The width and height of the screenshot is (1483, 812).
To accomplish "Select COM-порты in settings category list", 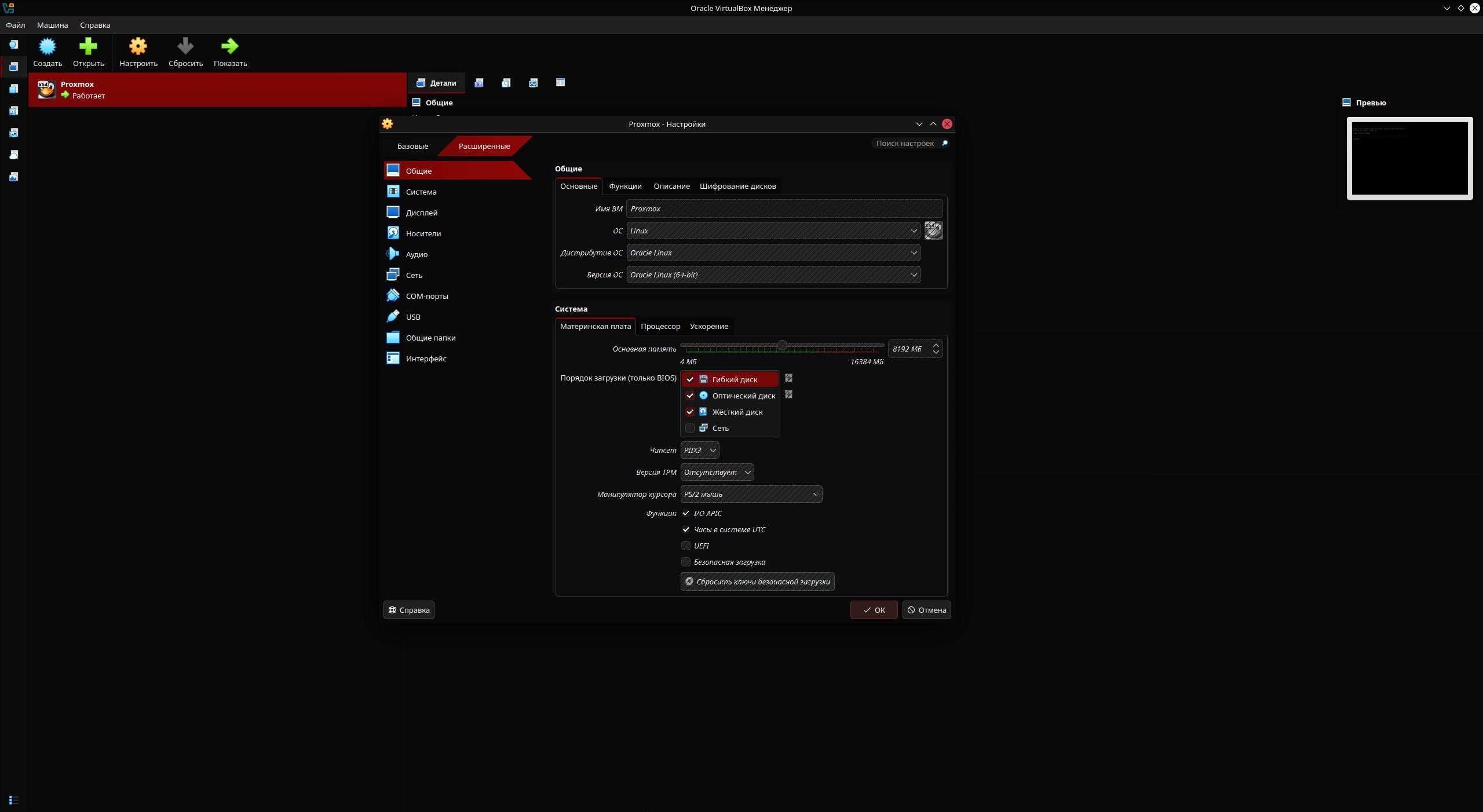I will pyautogui.click(x=458, y=296).
